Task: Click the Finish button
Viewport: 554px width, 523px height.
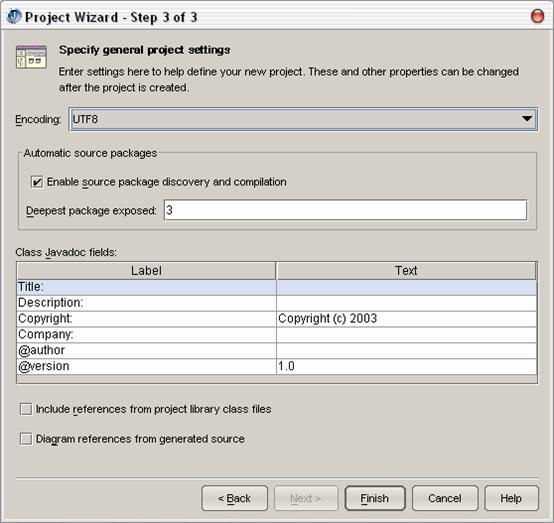Action: pyautogui.click(x=375, y=498)
